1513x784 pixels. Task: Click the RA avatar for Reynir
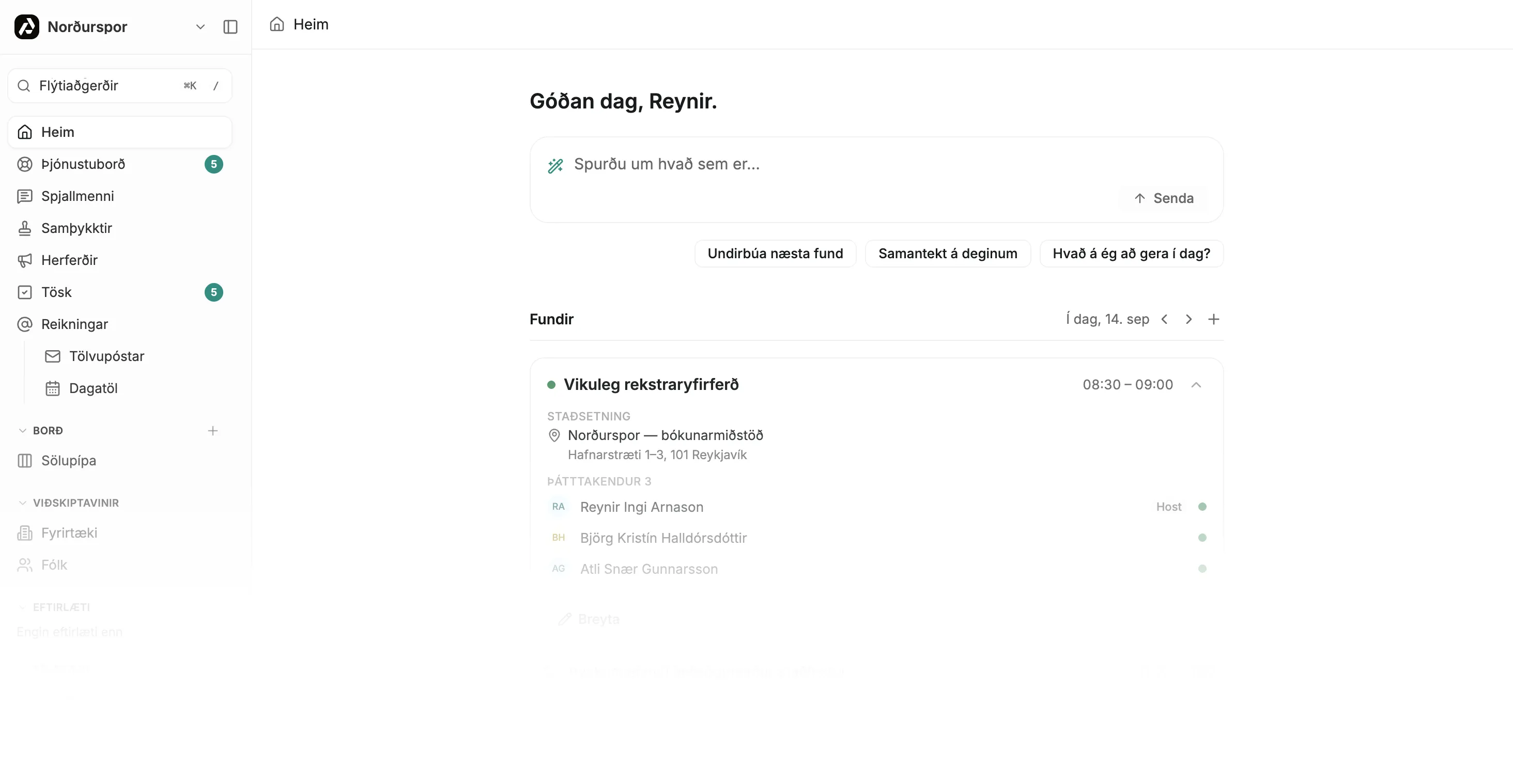[558, 507]
